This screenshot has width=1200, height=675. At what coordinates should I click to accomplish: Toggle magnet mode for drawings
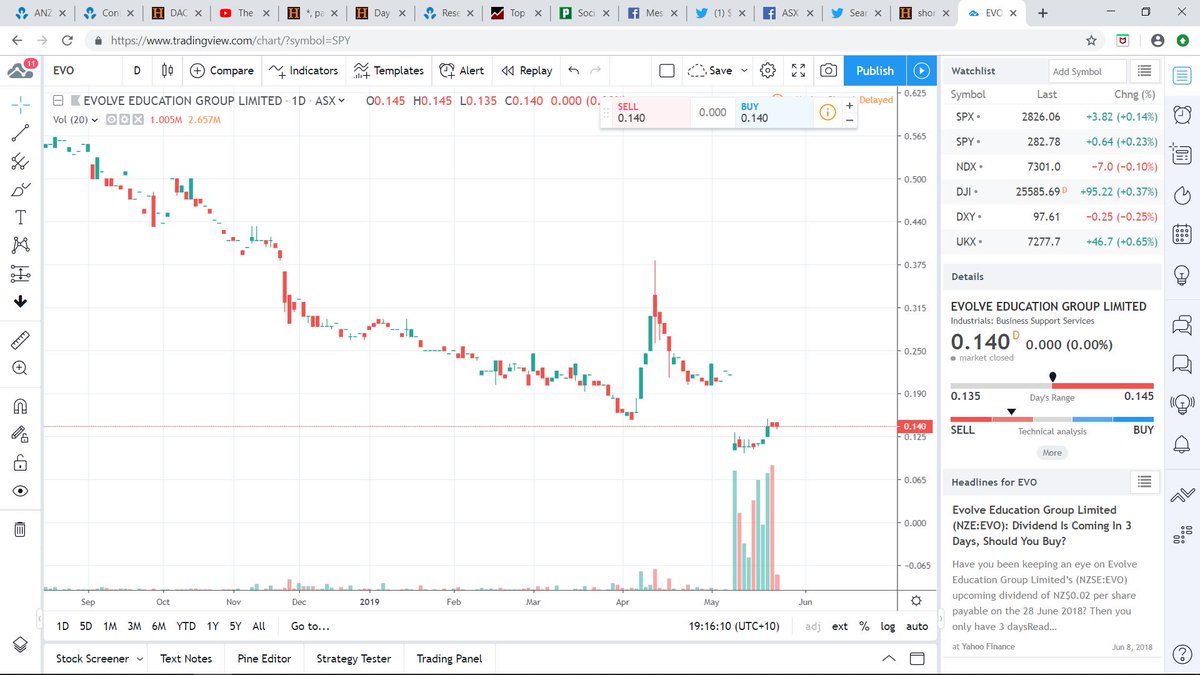coord(20,406)
